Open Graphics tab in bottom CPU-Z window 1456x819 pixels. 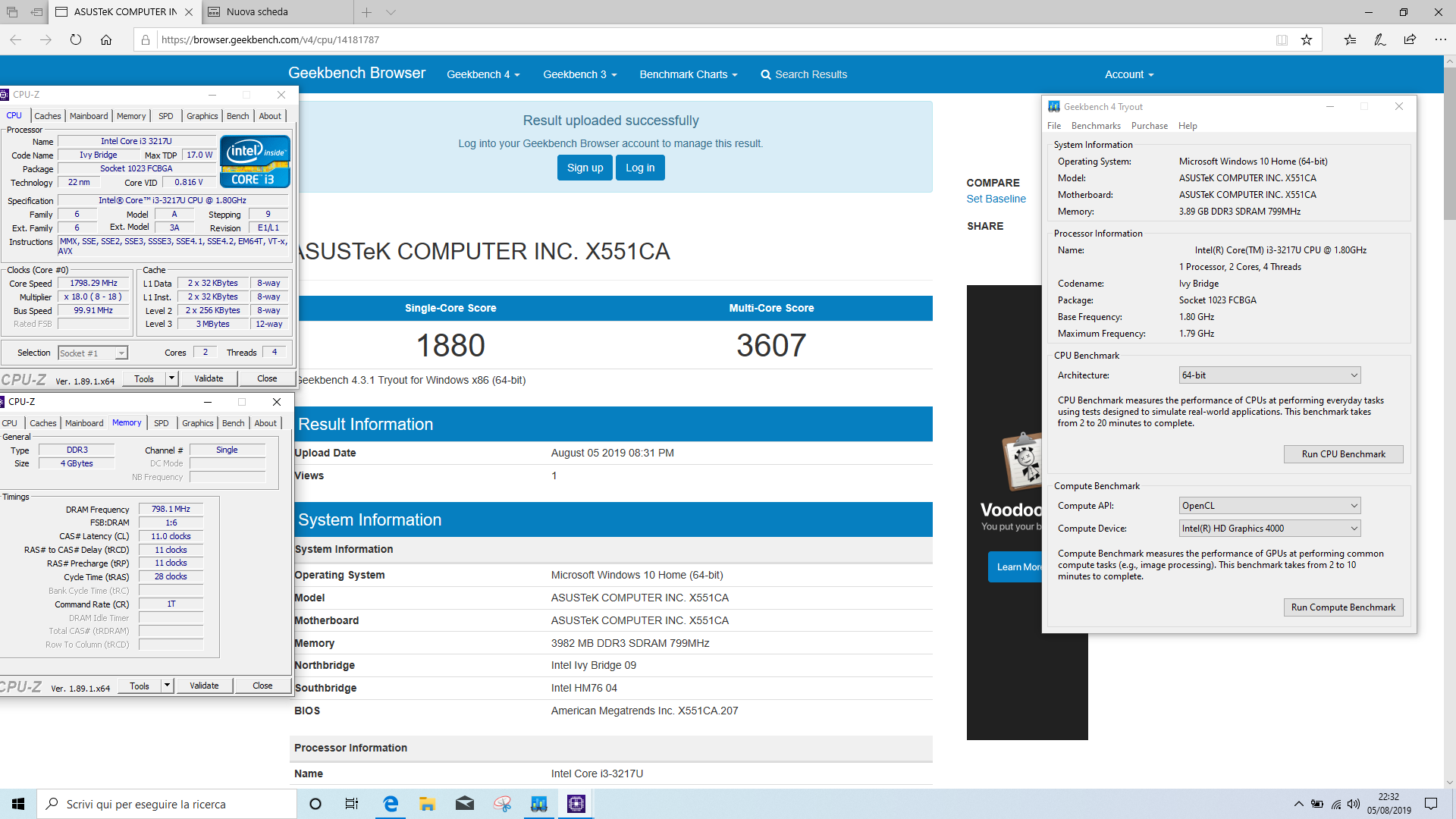pos(197,423)
